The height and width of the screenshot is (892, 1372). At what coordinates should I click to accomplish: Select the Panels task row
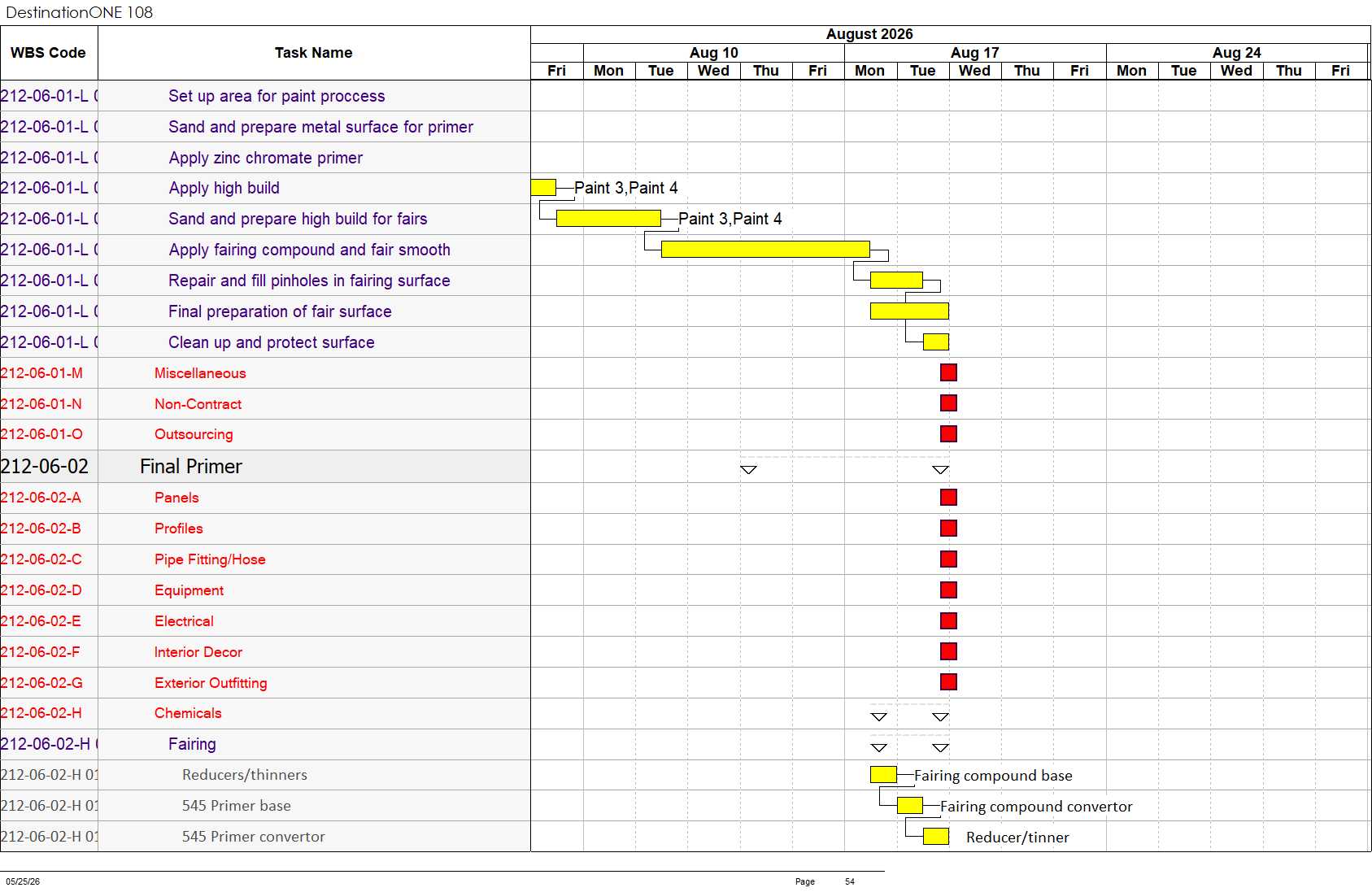click(176, 498)
